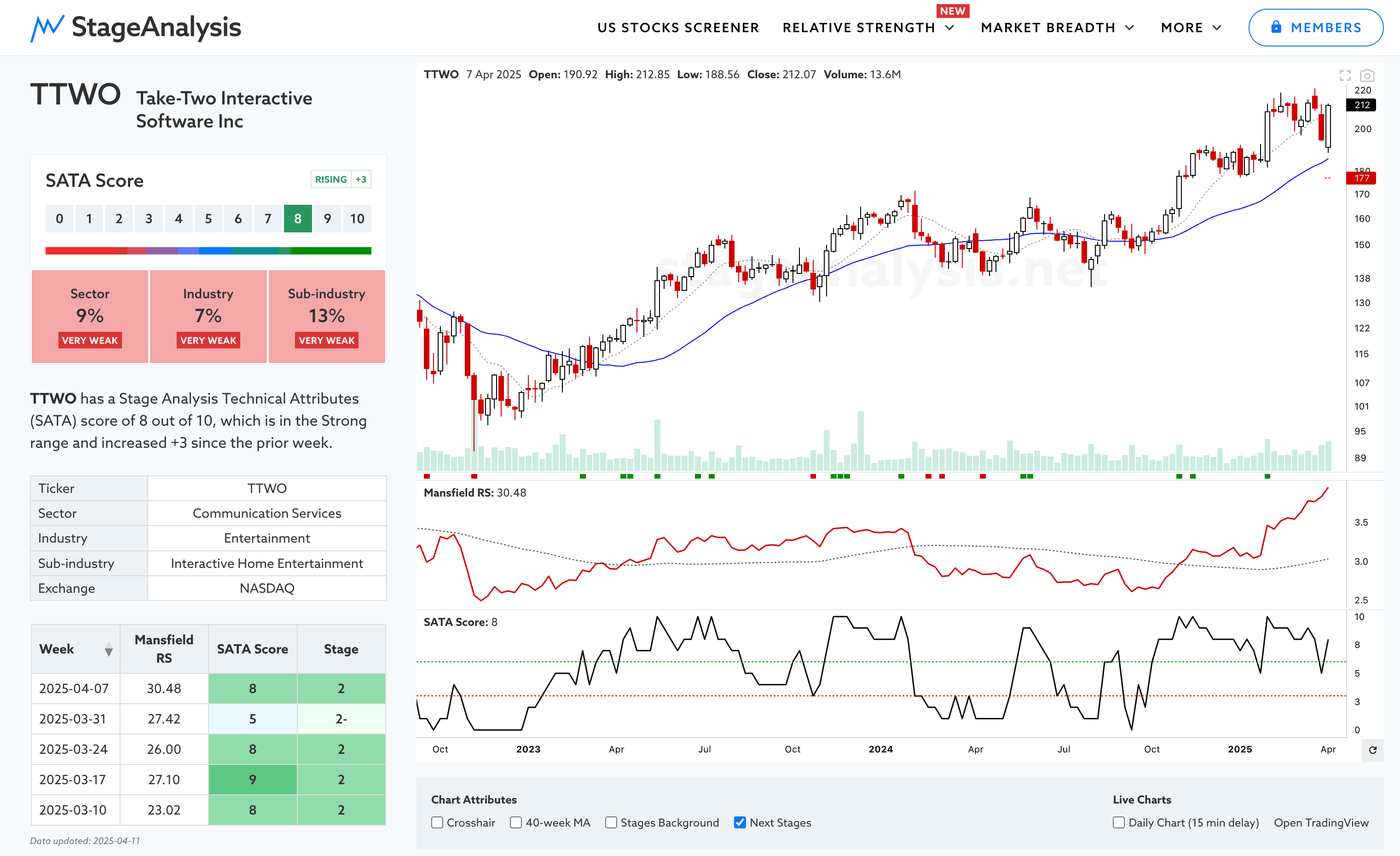Expand the More menu chevron
The width and height of the screenshot is (1400, 856).
[x=1216, y=28]
